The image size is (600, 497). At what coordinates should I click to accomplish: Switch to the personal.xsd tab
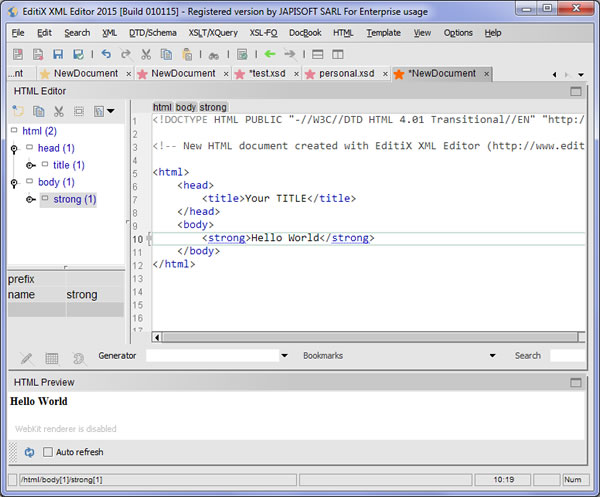coord(347,73)
